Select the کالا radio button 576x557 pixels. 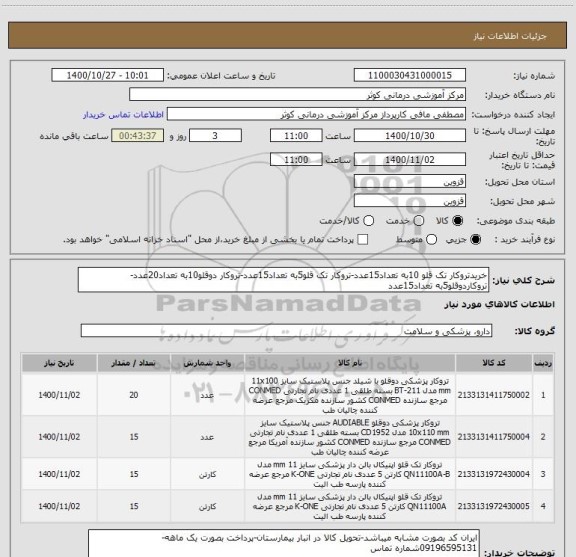[x=458, y=221]
